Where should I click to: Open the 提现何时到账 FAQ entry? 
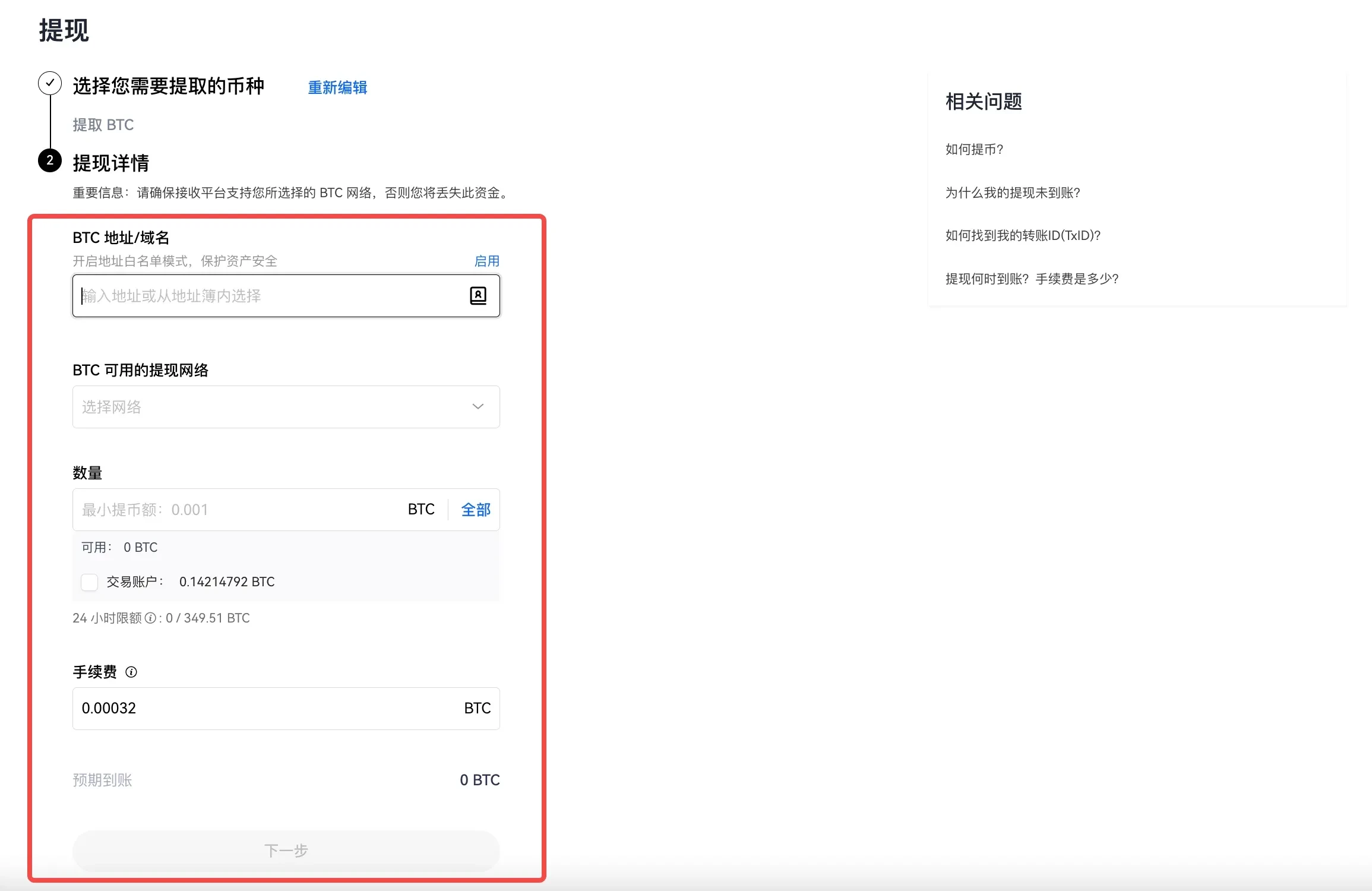pos(1031,279)
